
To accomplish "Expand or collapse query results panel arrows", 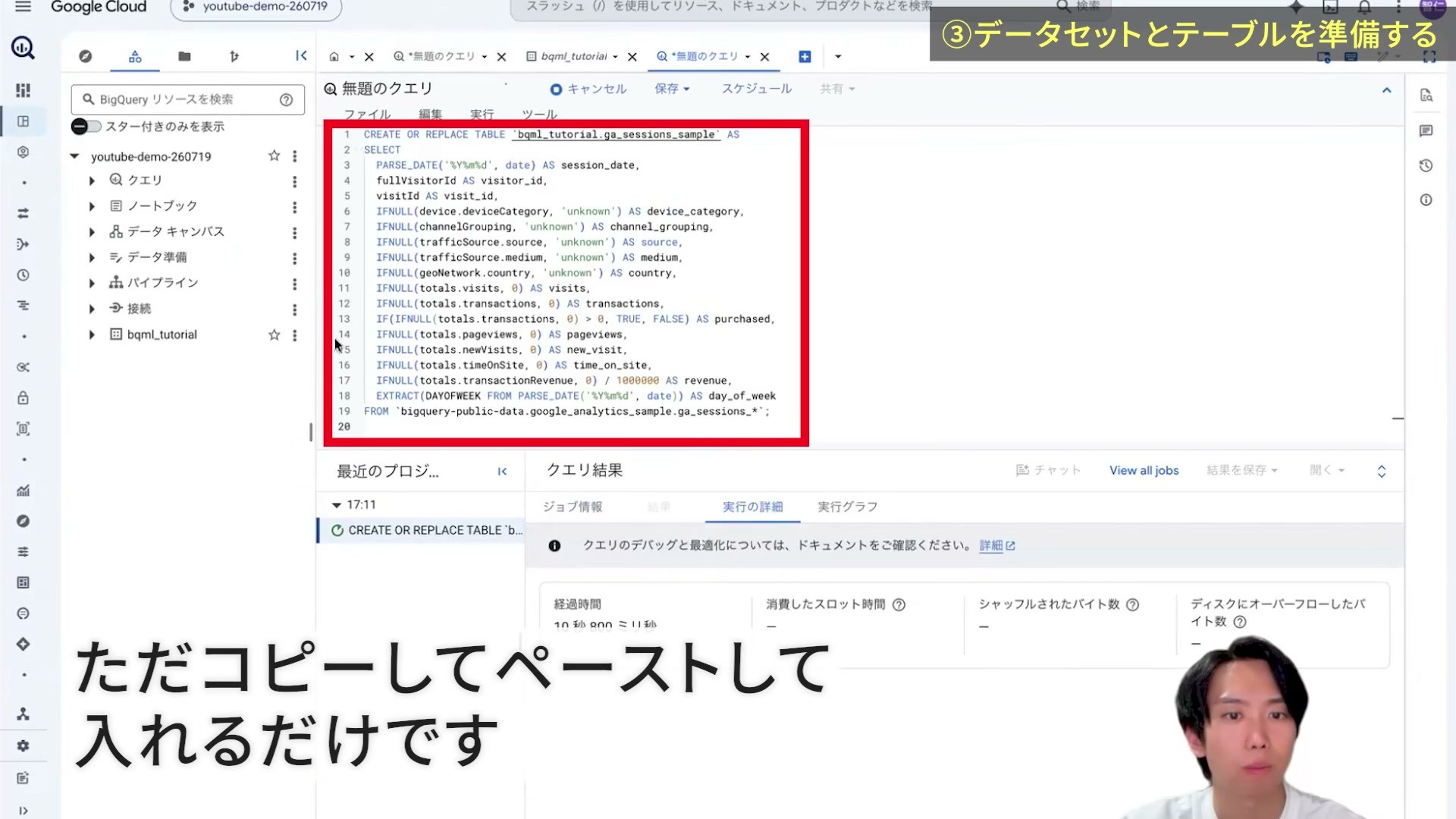I will click(x=1382, y=471).
